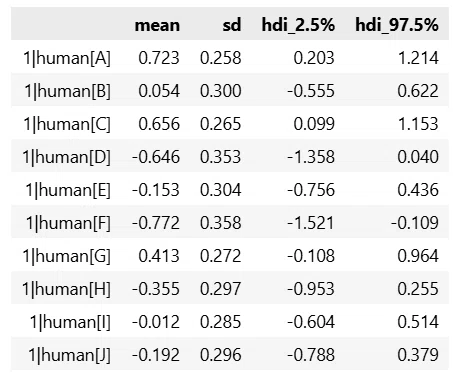
Task: Click the hdi_97.5% column header
Action: [x=397, y=25]
